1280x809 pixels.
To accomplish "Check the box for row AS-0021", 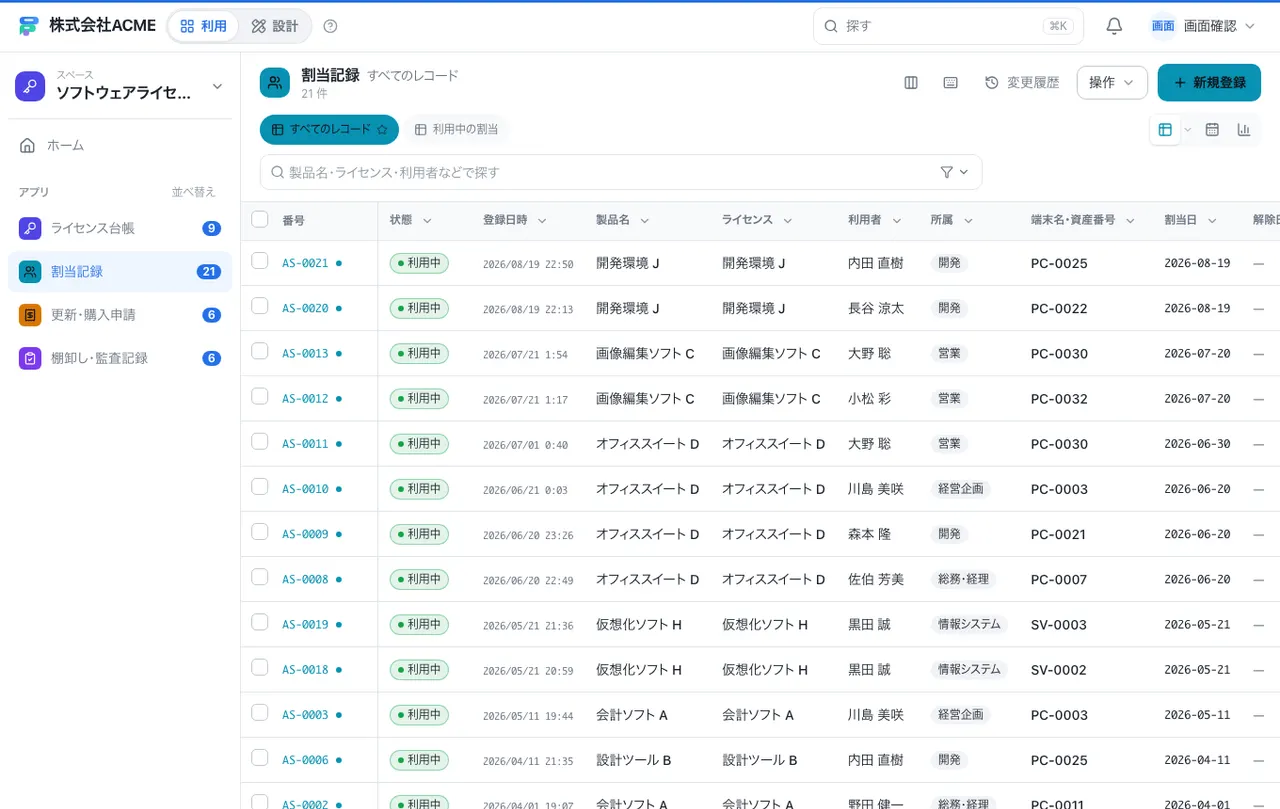I will 260,261.
